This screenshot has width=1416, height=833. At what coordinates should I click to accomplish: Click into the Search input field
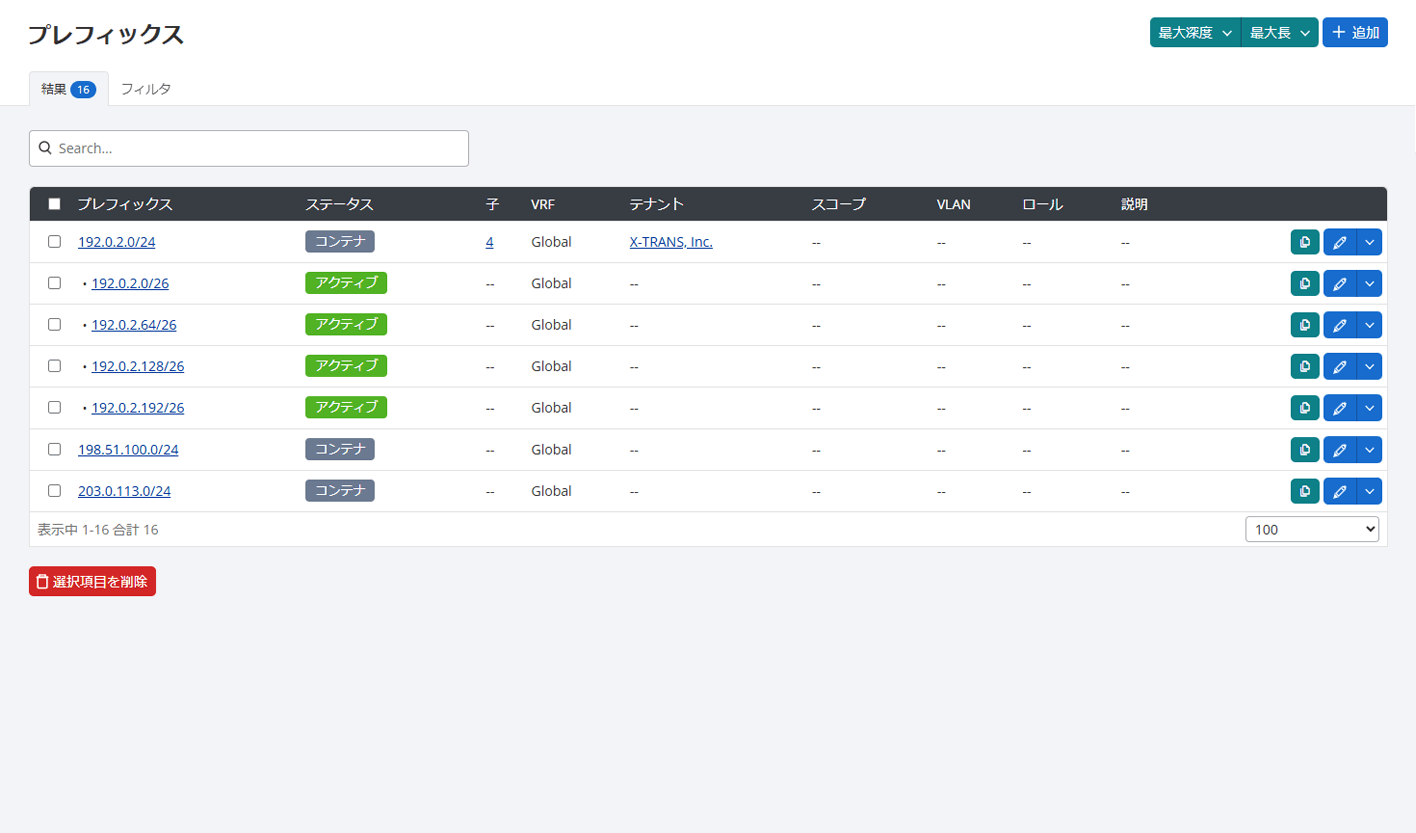[x=249, y=148]
